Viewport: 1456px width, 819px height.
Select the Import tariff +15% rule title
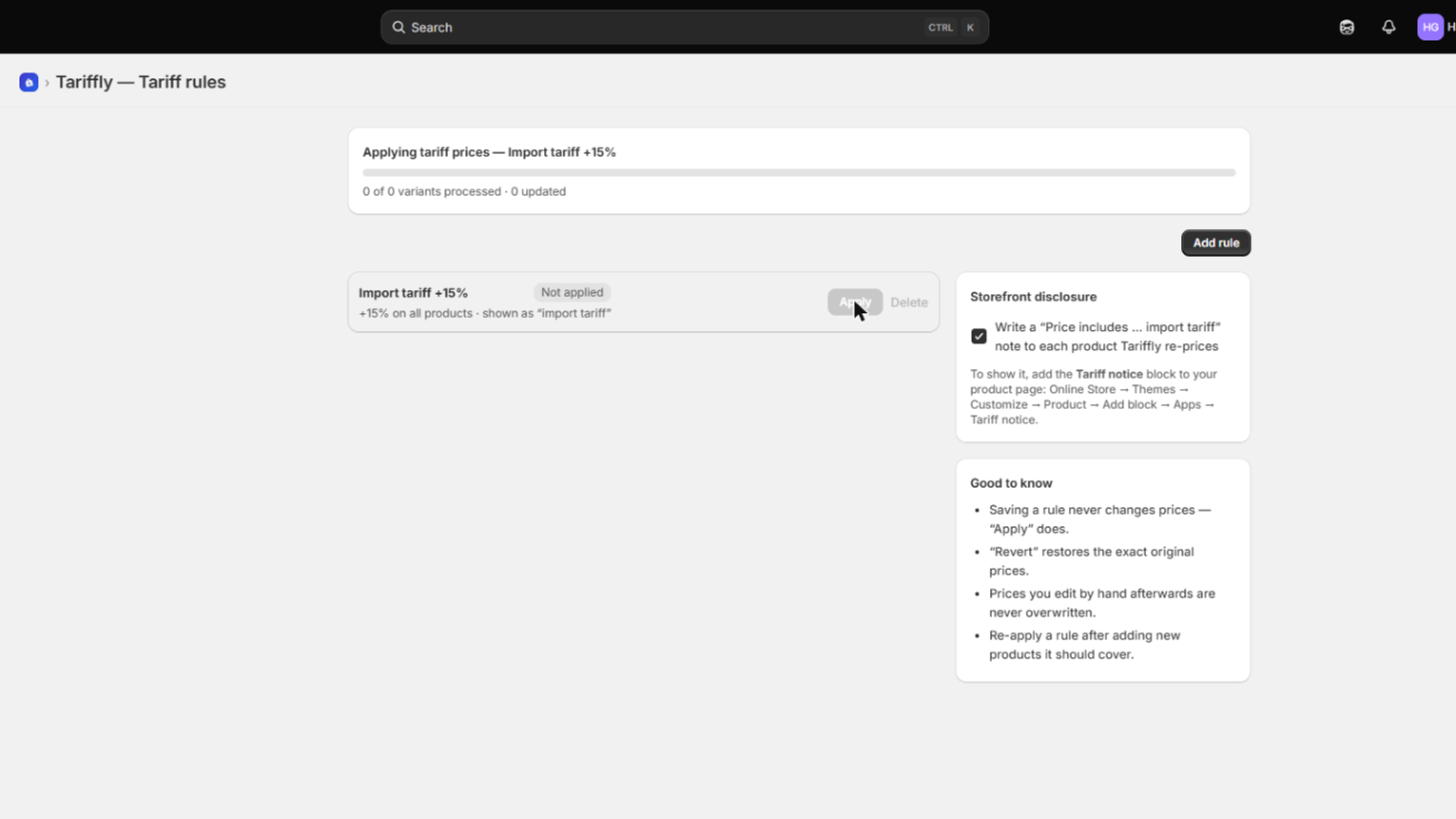click(x=413, y=293)
